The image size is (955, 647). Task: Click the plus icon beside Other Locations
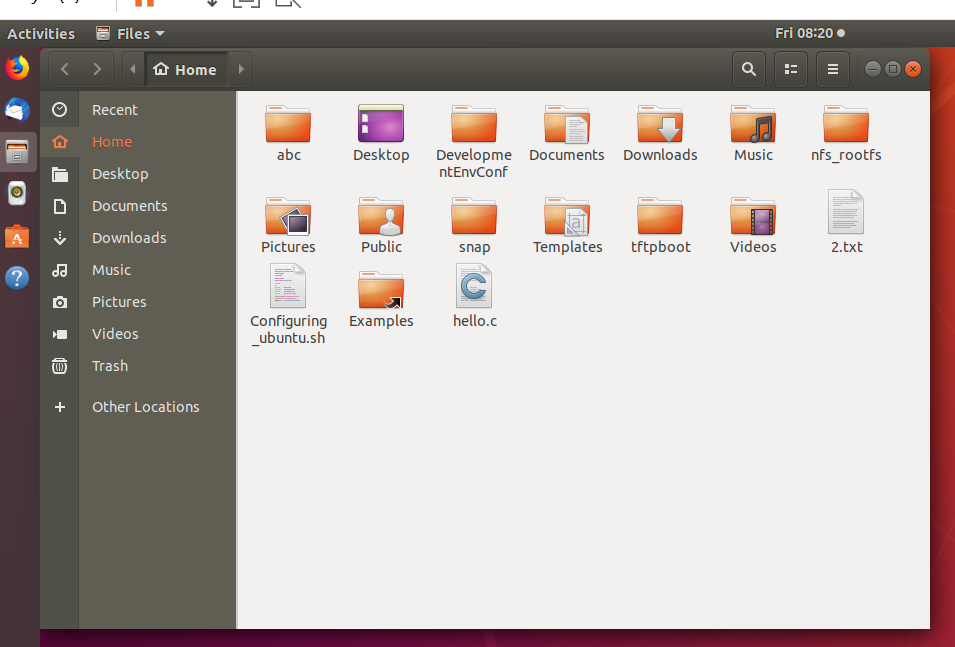60,407
